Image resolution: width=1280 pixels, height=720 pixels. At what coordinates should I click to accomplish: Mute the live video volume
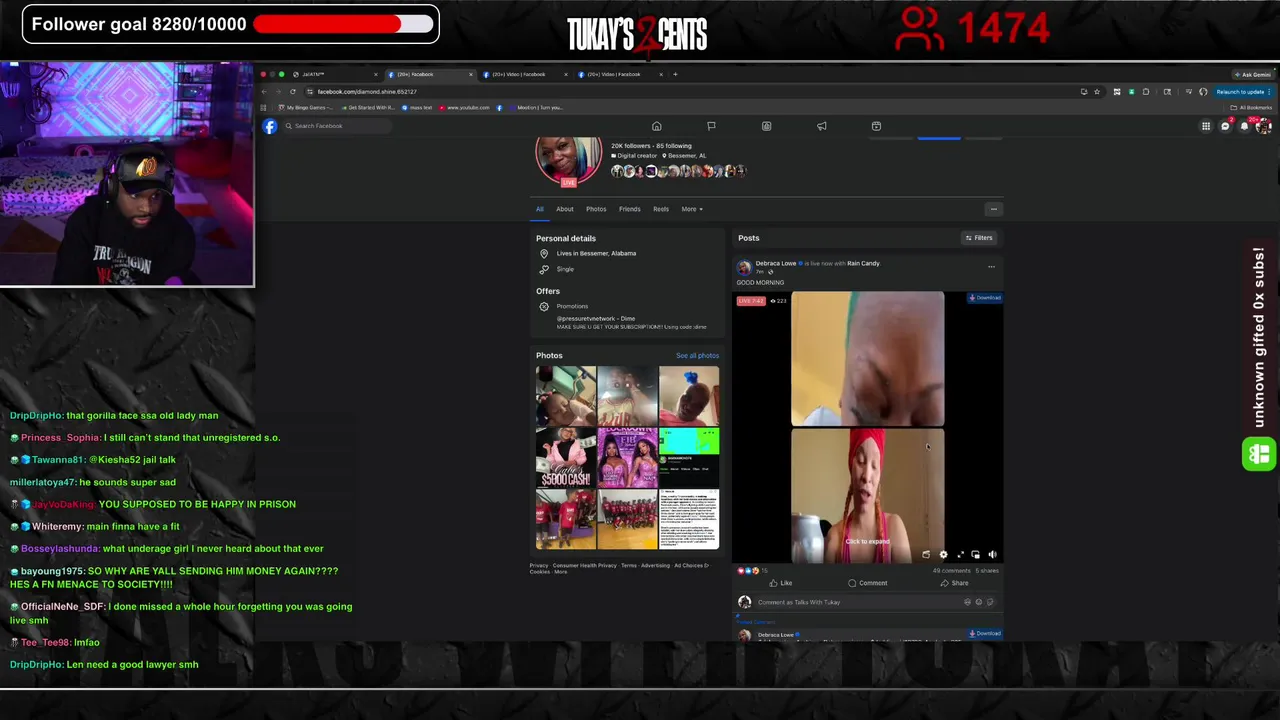(992, 554)
